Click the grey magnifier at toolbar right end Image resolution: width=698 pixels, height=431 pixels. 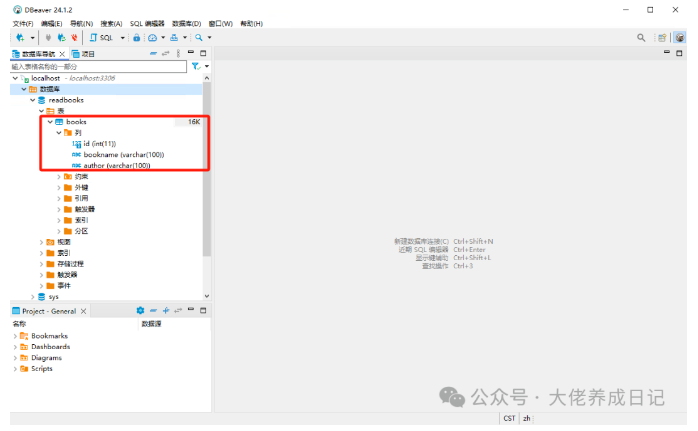coord(641,38)
